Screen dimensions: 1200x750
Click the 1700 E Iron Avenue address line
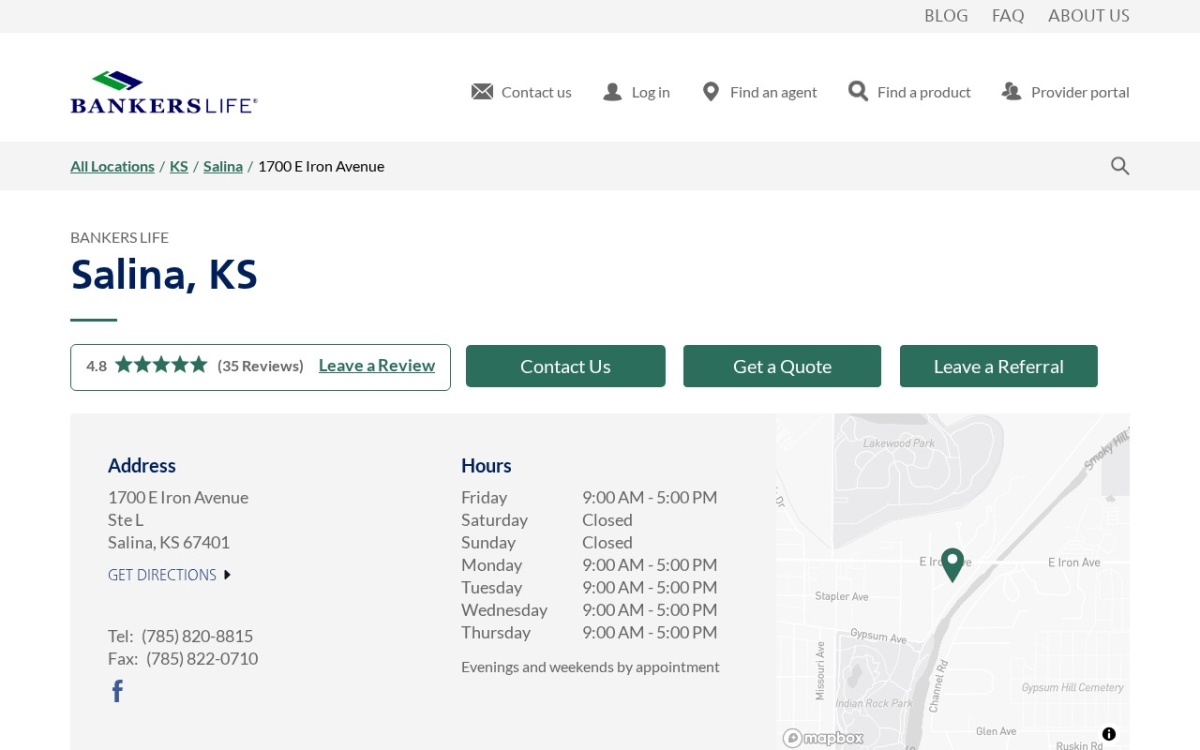[x=178, y=497]
